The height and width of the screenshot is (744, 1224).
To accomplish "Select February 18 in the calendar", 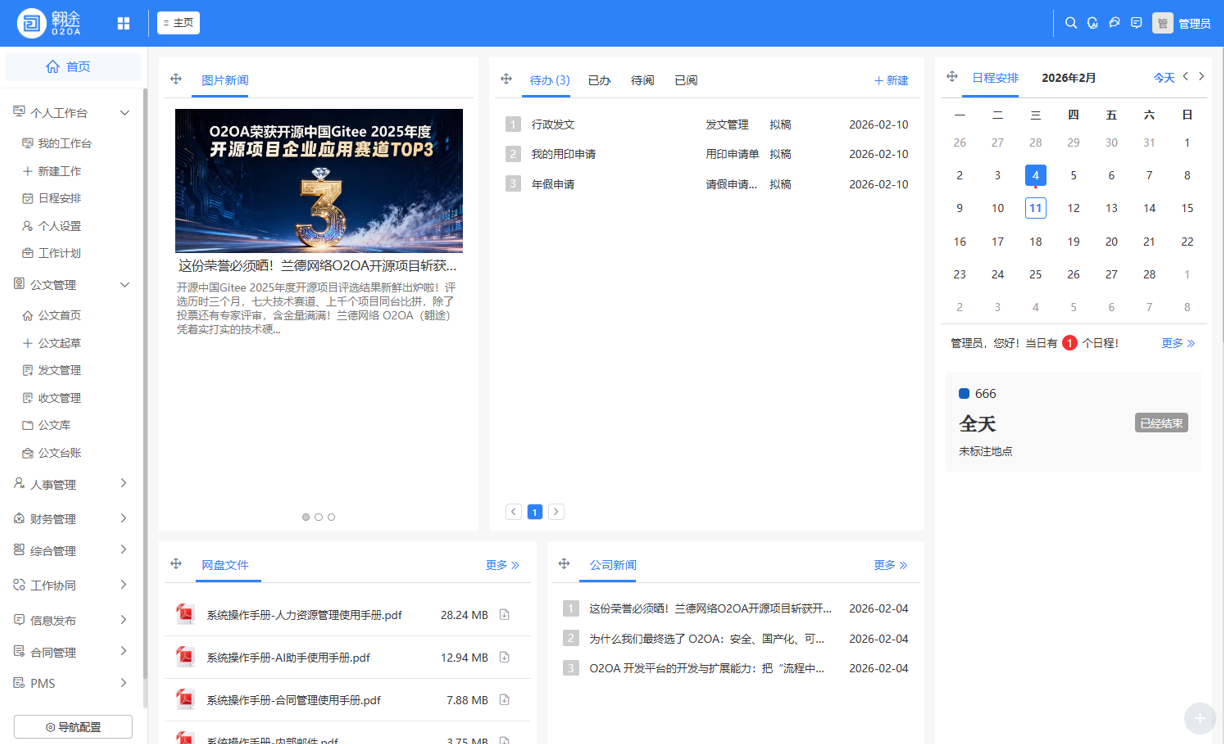I will click(x=1035, y=241).
